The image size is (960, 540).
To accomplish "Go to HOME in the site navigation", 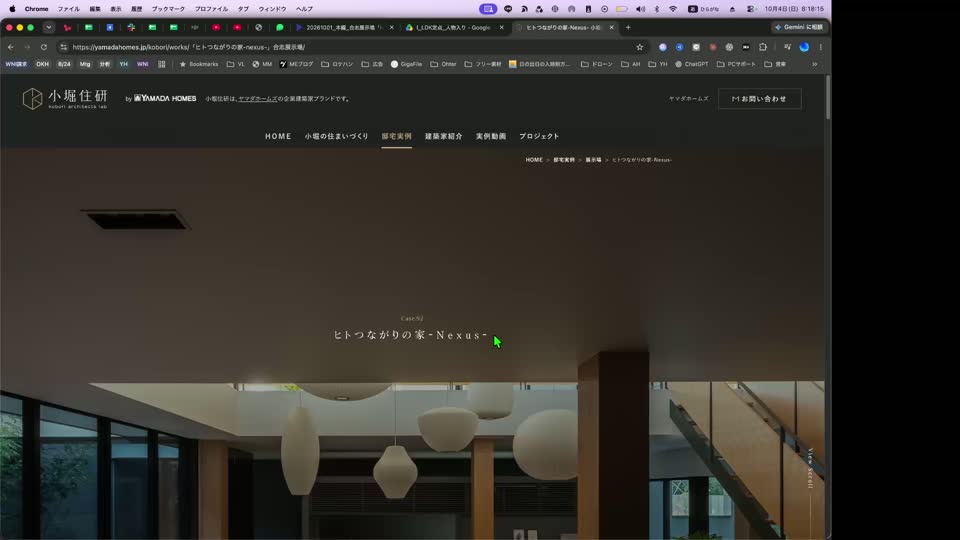I will coord(278,137).
